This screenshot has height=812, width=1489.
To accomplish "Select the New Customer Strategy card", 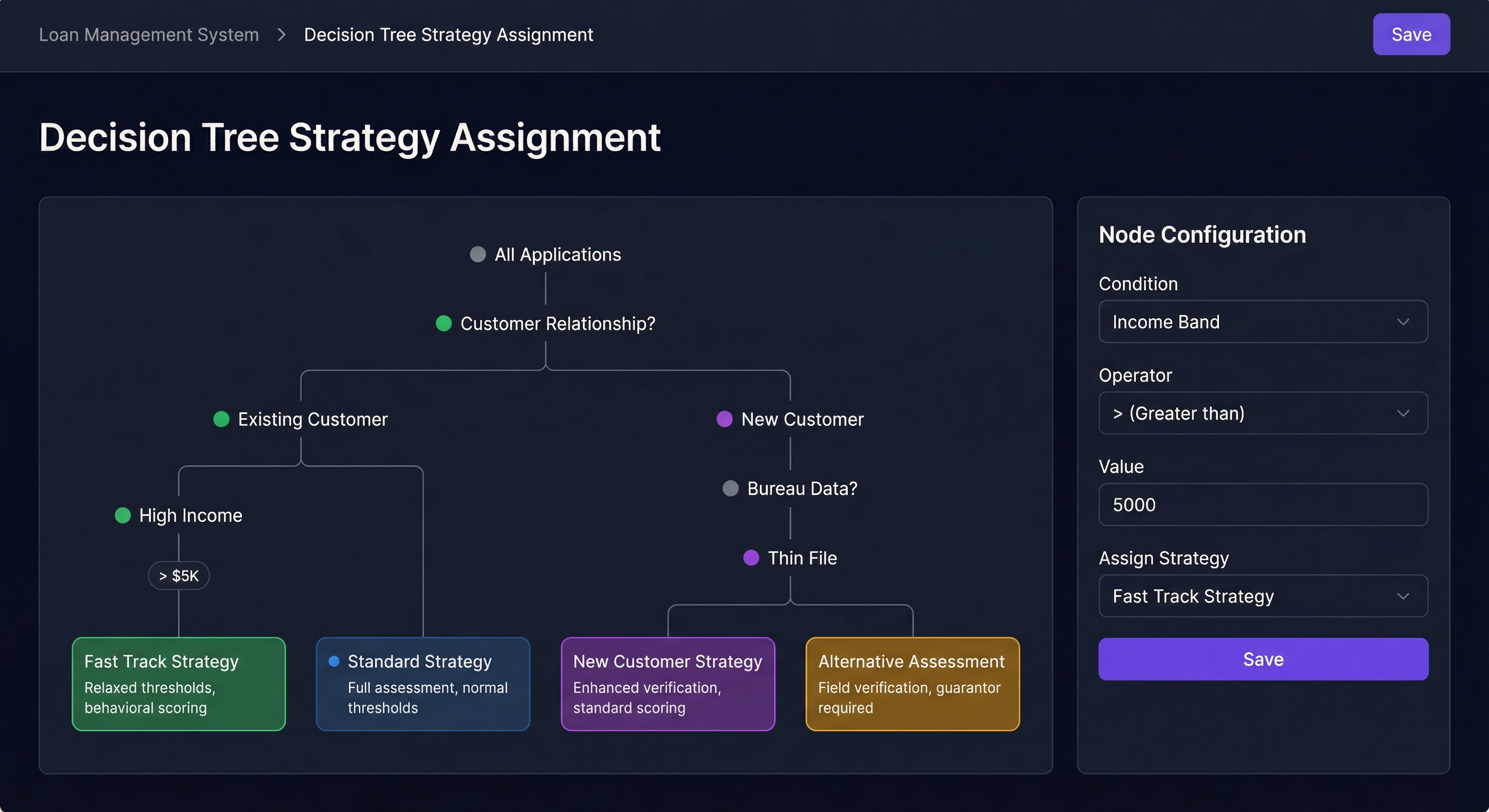I will point(667,684).
